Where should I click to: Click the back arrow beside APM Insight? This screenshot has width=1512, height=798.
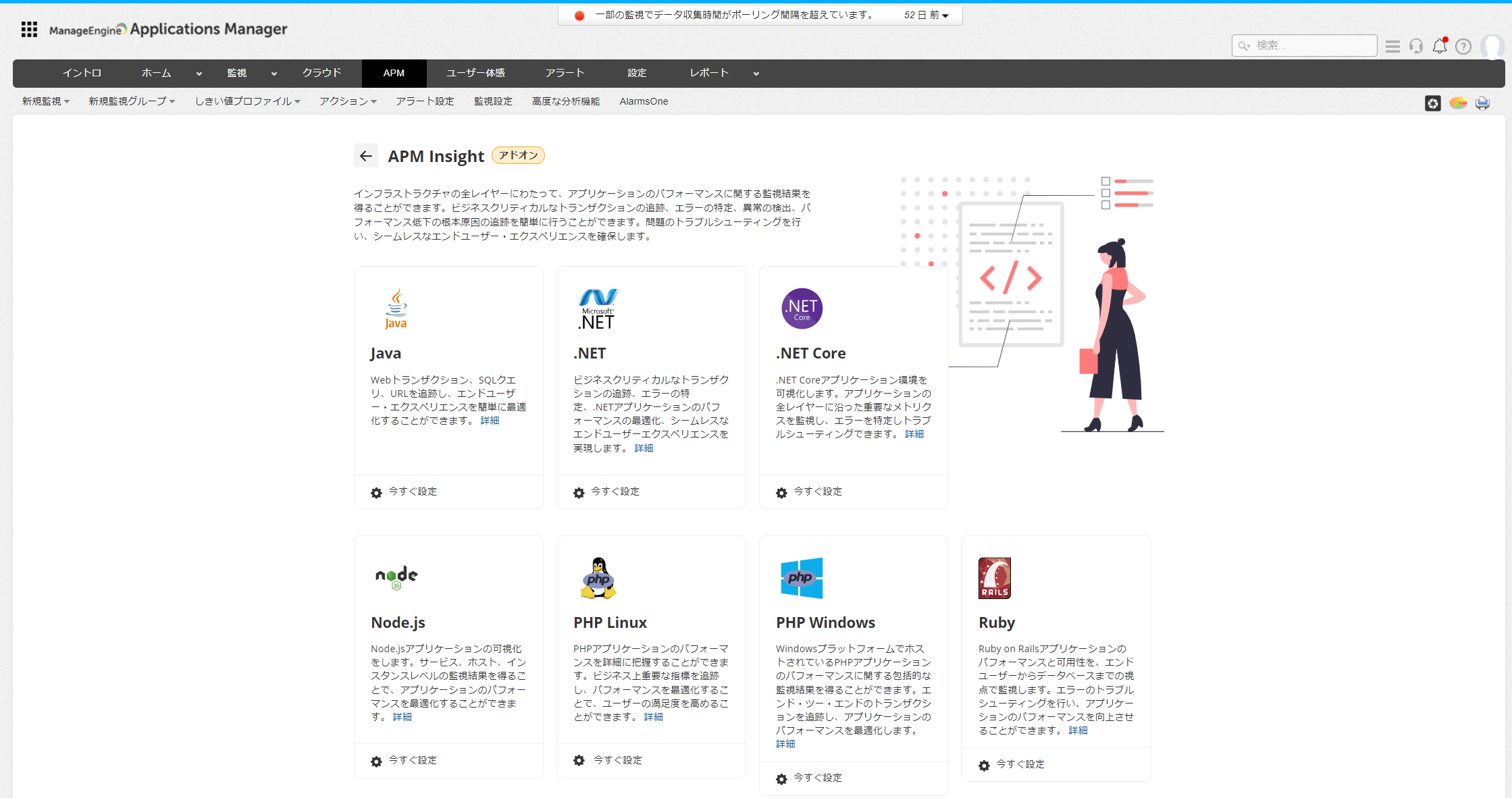pyautogui.click(x=365, y=156)
